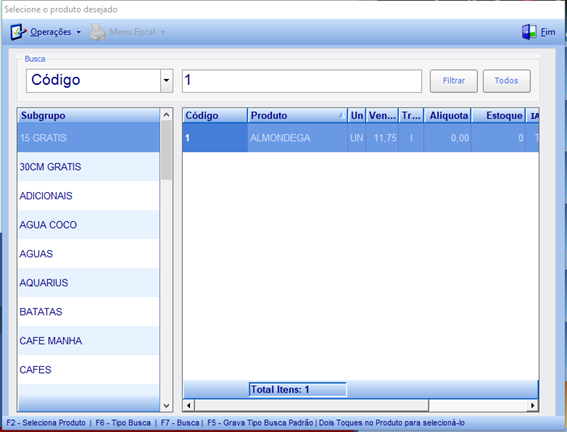Click subgroup list scroll down arrow
567x432 pixels.
pyautogui.click(x=166, y=406)
